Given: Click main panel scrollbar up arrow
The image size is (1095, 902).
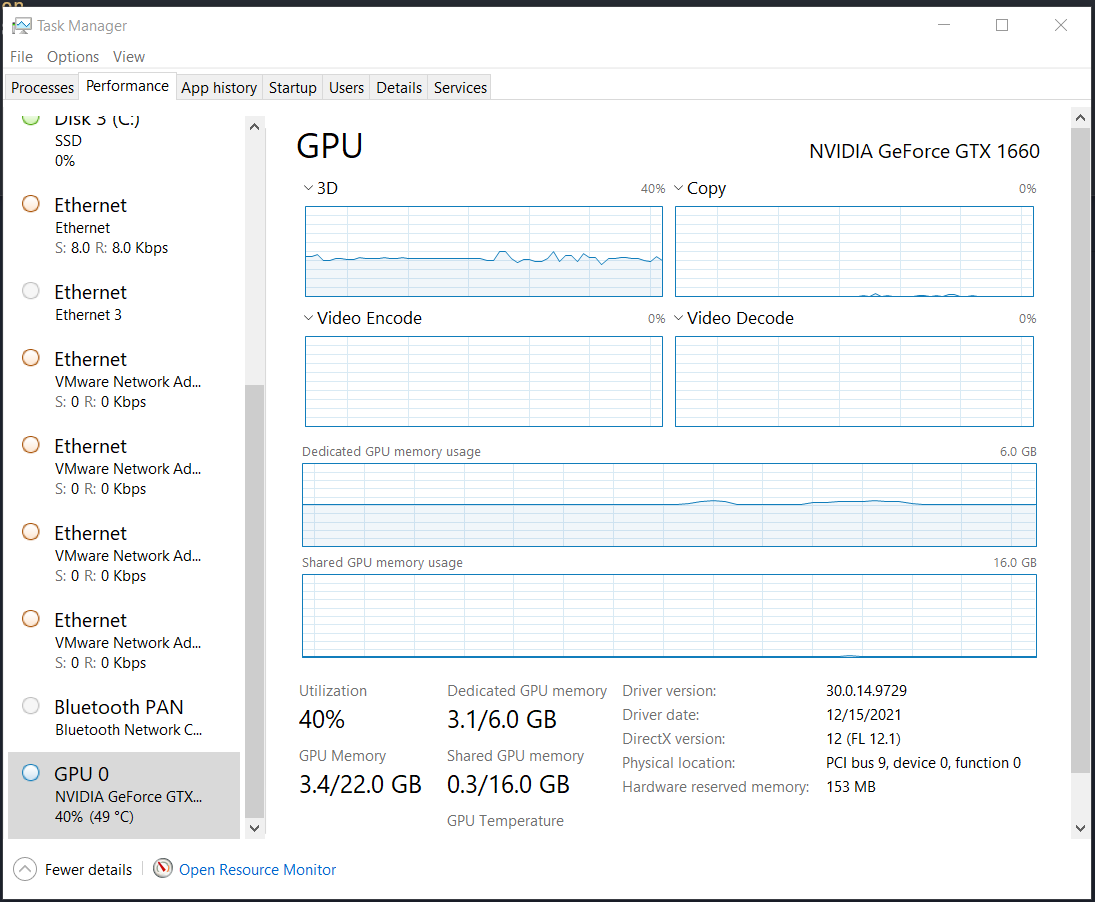Looking at the screenshot, I should pos(1080,118).
